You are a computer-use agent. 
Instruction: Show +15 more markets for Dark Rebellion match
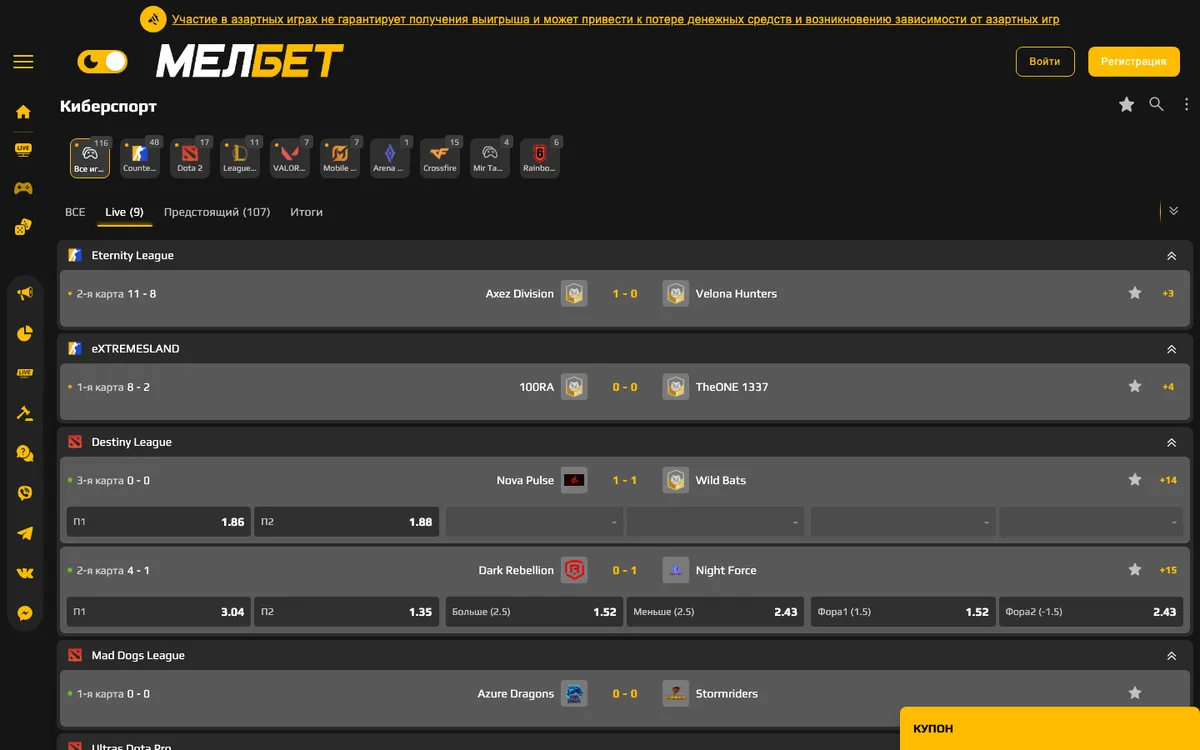(x=1168, y=570)
